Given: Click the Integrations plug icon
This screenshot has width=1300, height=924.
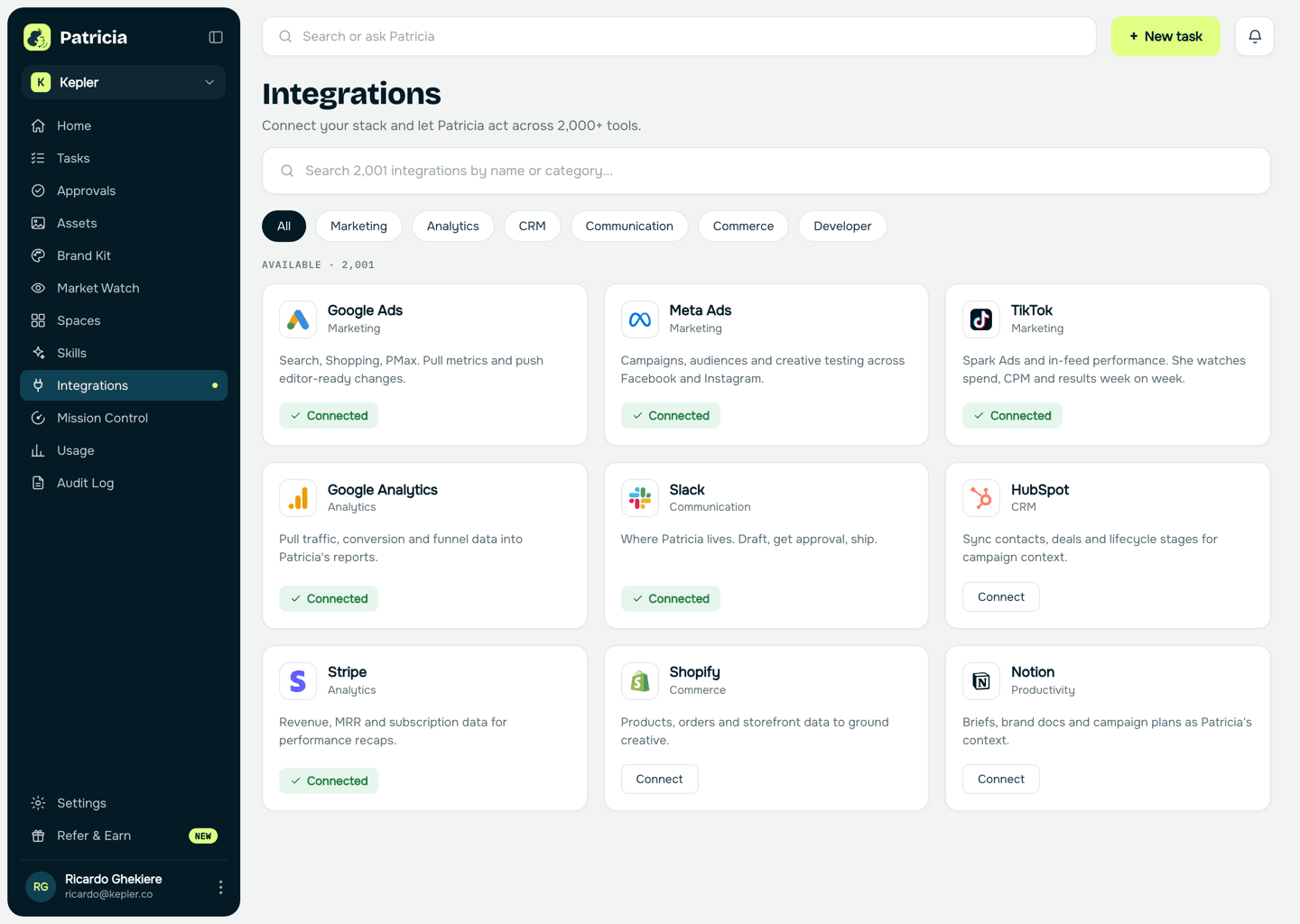Looking at the screenshot, I should 38,385.
